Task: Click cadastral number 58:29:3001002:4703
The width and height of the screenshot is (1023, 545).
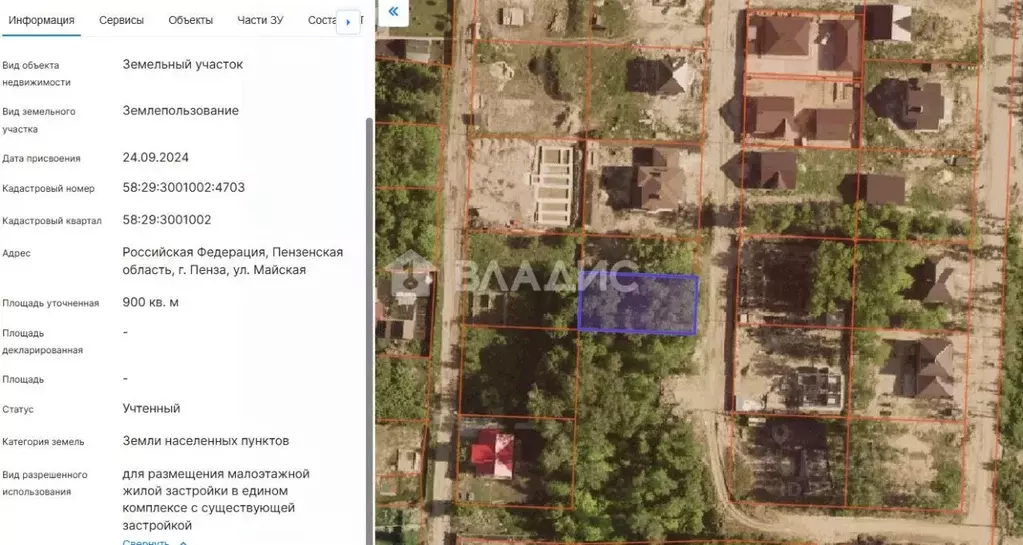Action: pos(183,187)
